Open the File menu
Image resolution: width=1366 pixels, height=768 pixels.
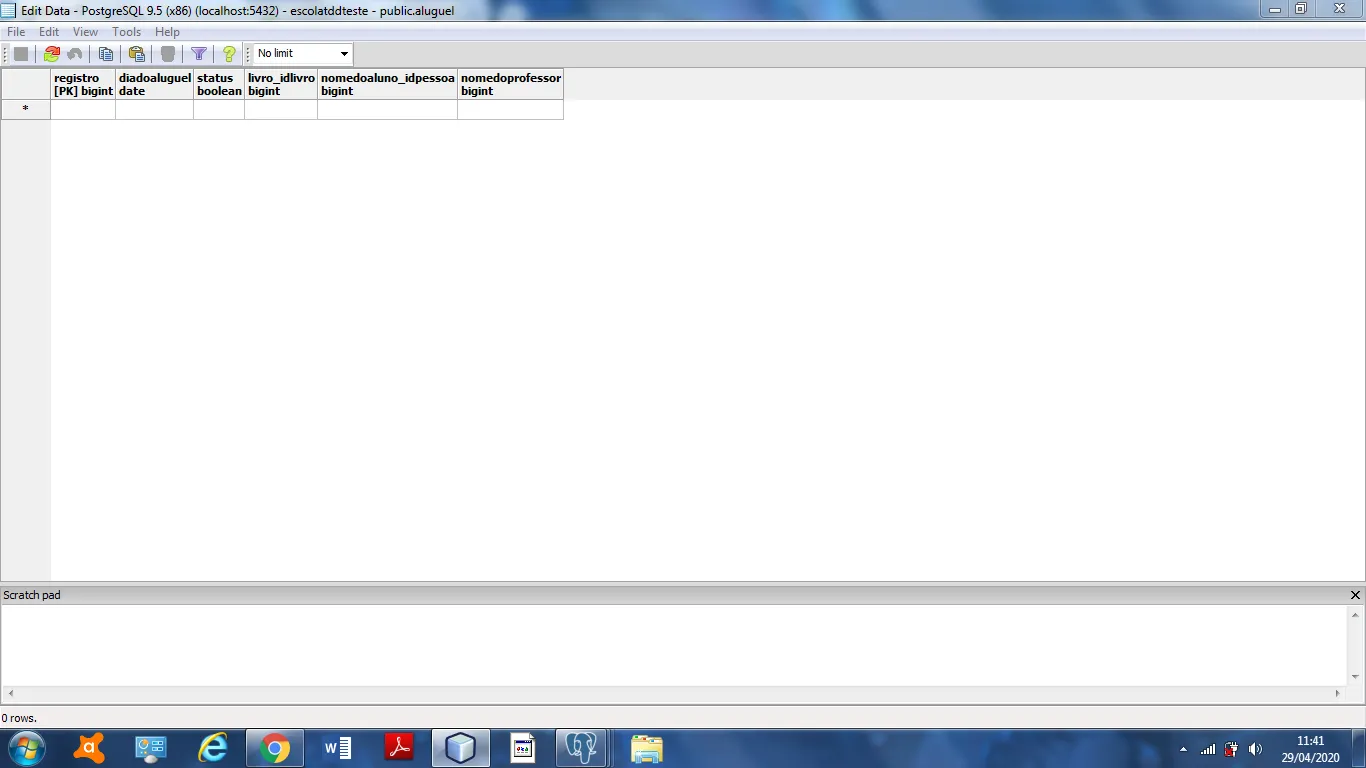point(16,32)
